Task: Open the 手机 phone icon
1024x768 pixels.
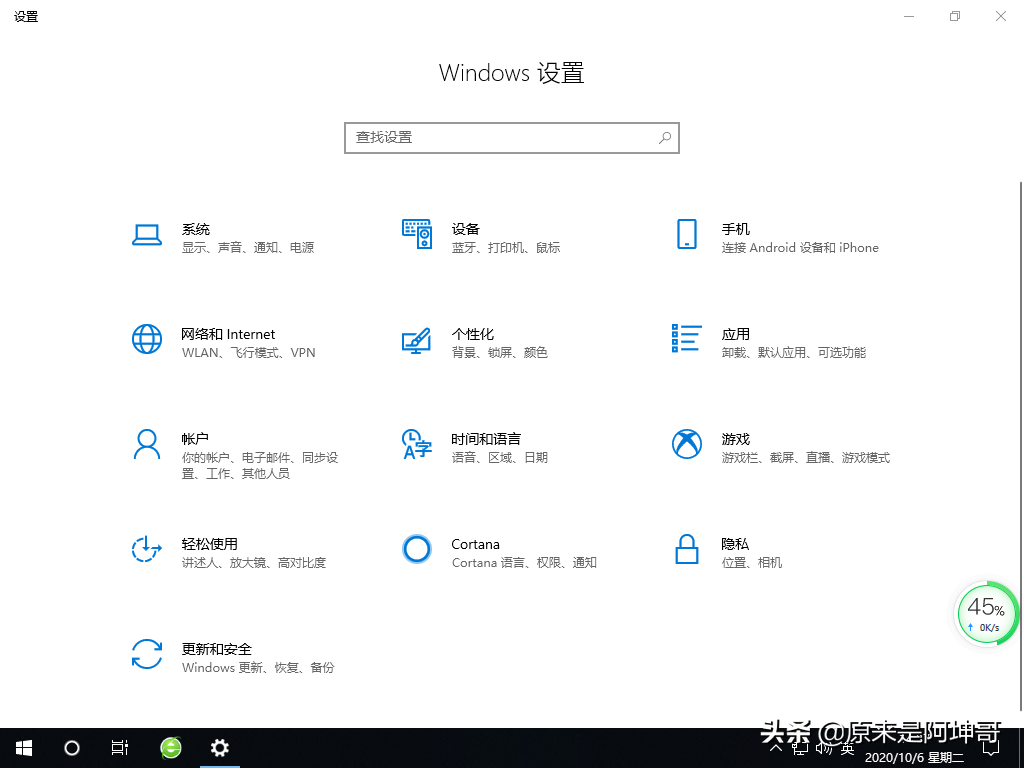Action: tap(686, 234)
